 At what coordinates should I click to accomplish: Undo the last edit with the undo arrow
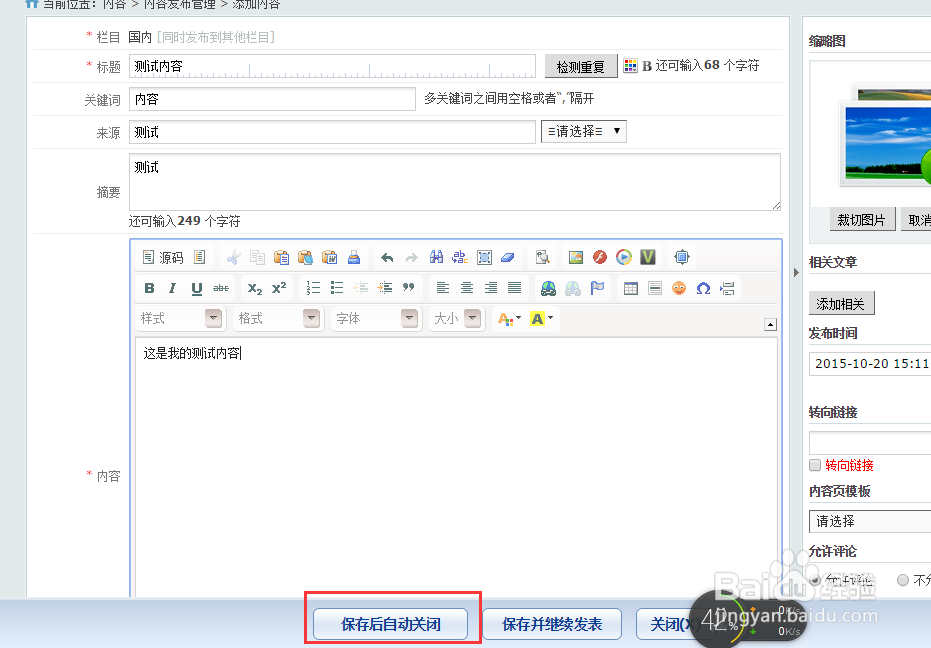pyautogui.click(x=388, y=257)
